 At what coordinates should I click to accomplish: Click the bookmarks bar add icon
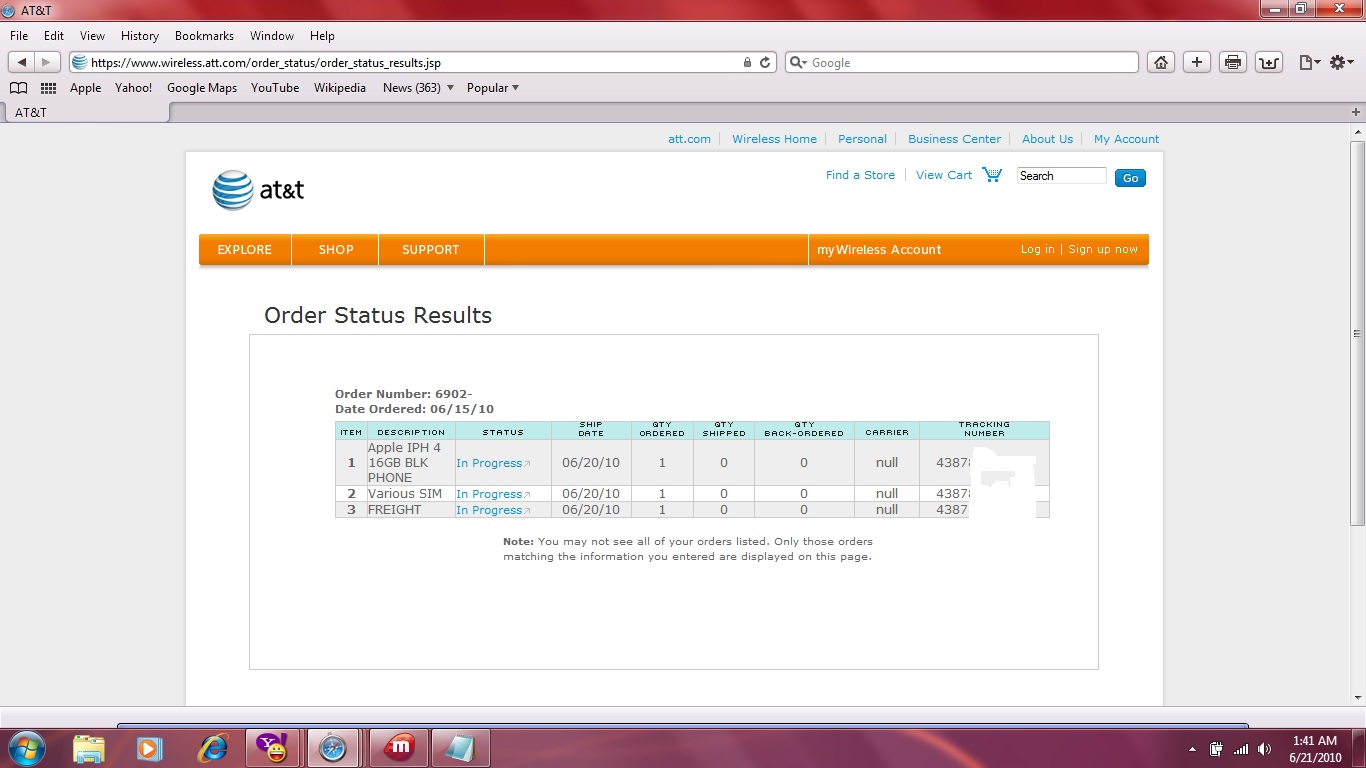(x=1268, y=62)
